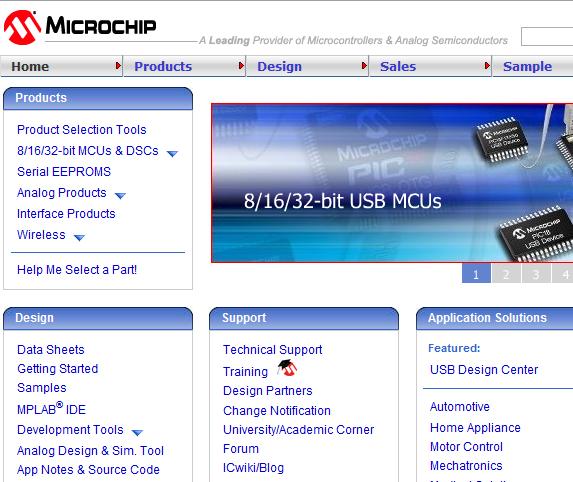The height and width of the screenshot is (482, 573).
Task: Click the USB MCUs banner image
Action: (392, 183)
